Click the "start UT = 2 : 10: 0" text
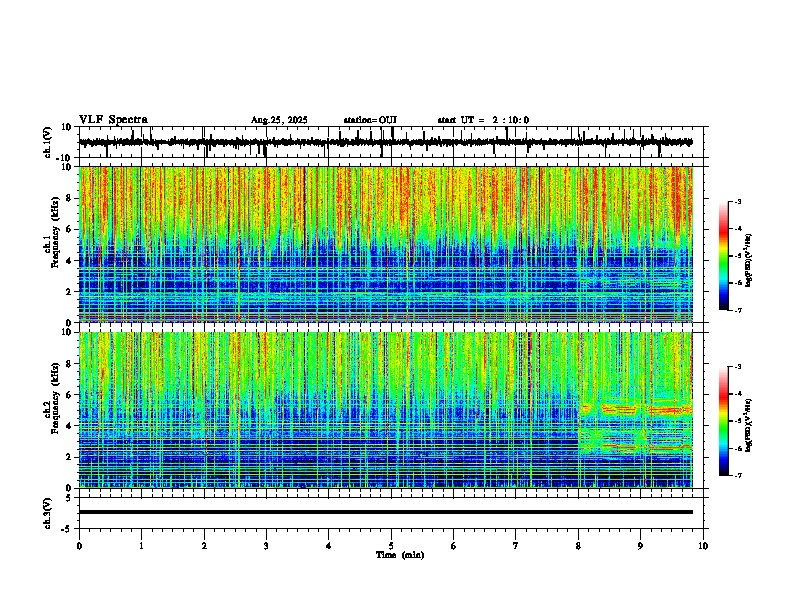 coord(483,120)
